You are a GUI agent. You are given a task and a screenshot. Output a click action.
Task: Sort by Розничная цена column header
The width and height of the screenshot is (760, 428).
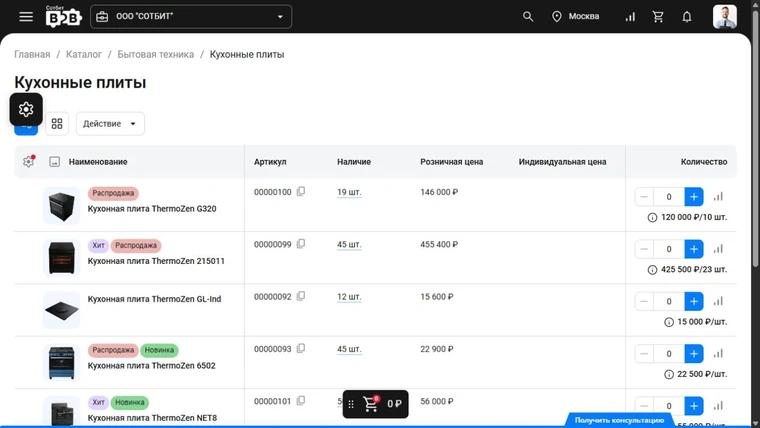(x=451, y=162)
